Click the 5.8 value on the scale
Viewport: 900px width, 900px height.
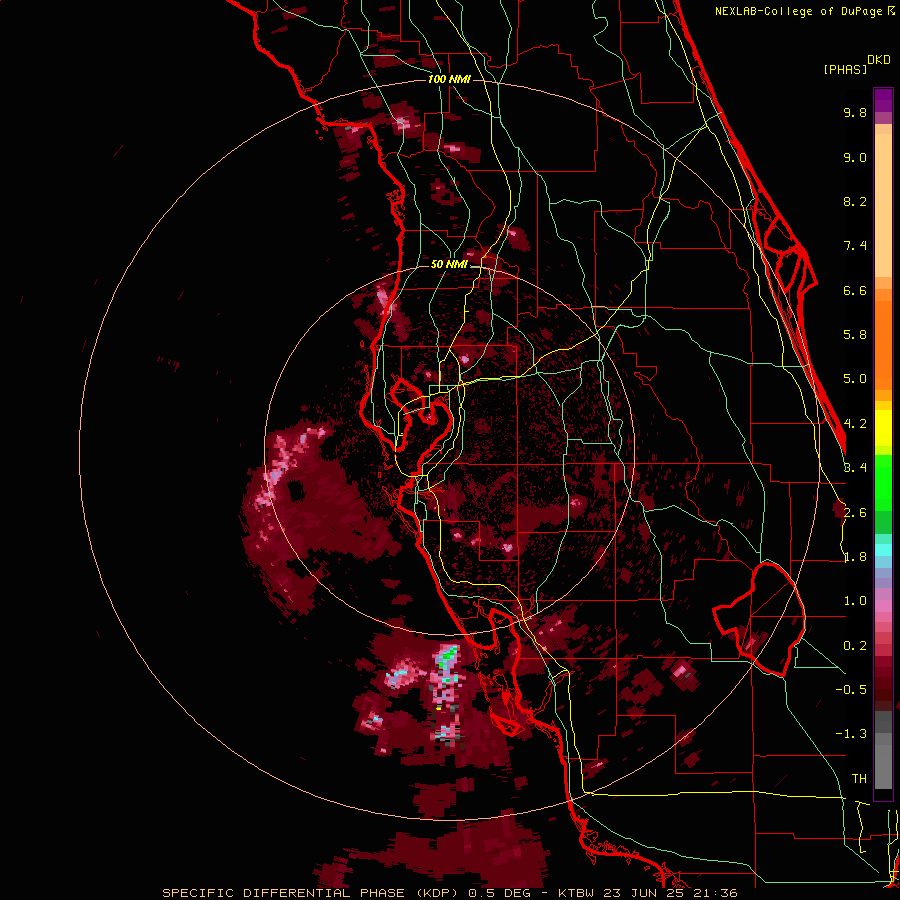pyautogui.click(x=855, y=335)
